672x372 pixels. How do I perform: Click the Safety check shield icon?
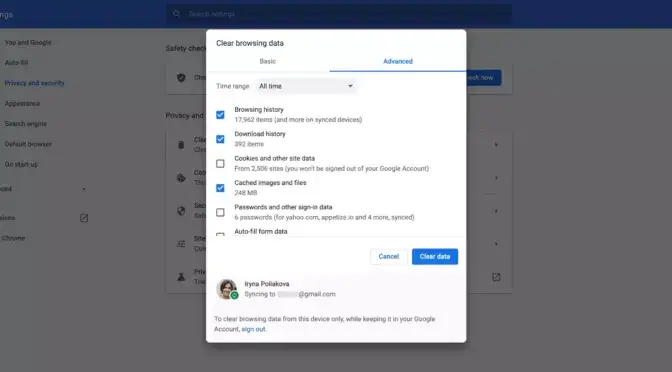pos(181,78)
